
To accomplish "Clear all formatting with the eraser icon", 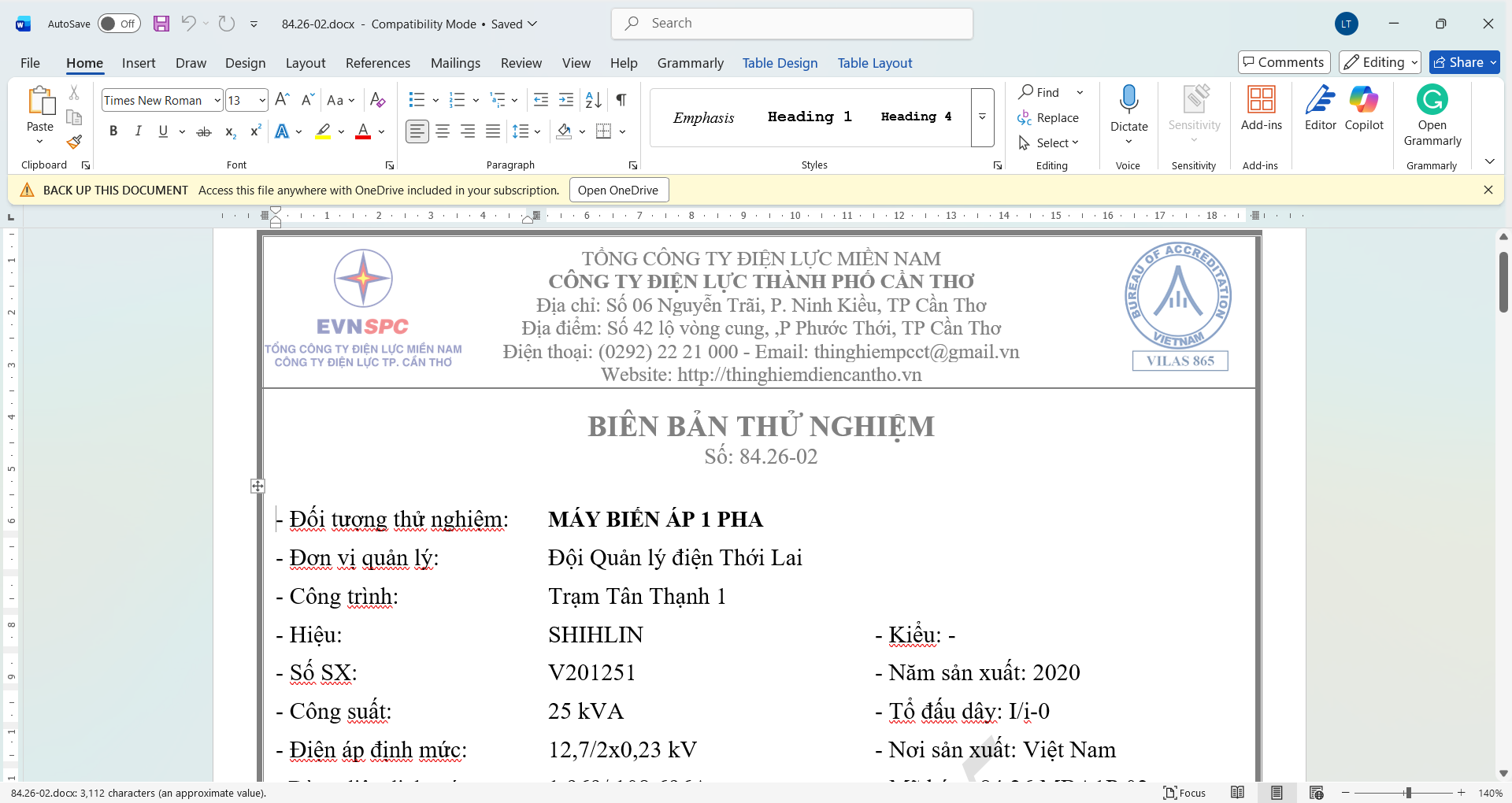I will point(377,100).
